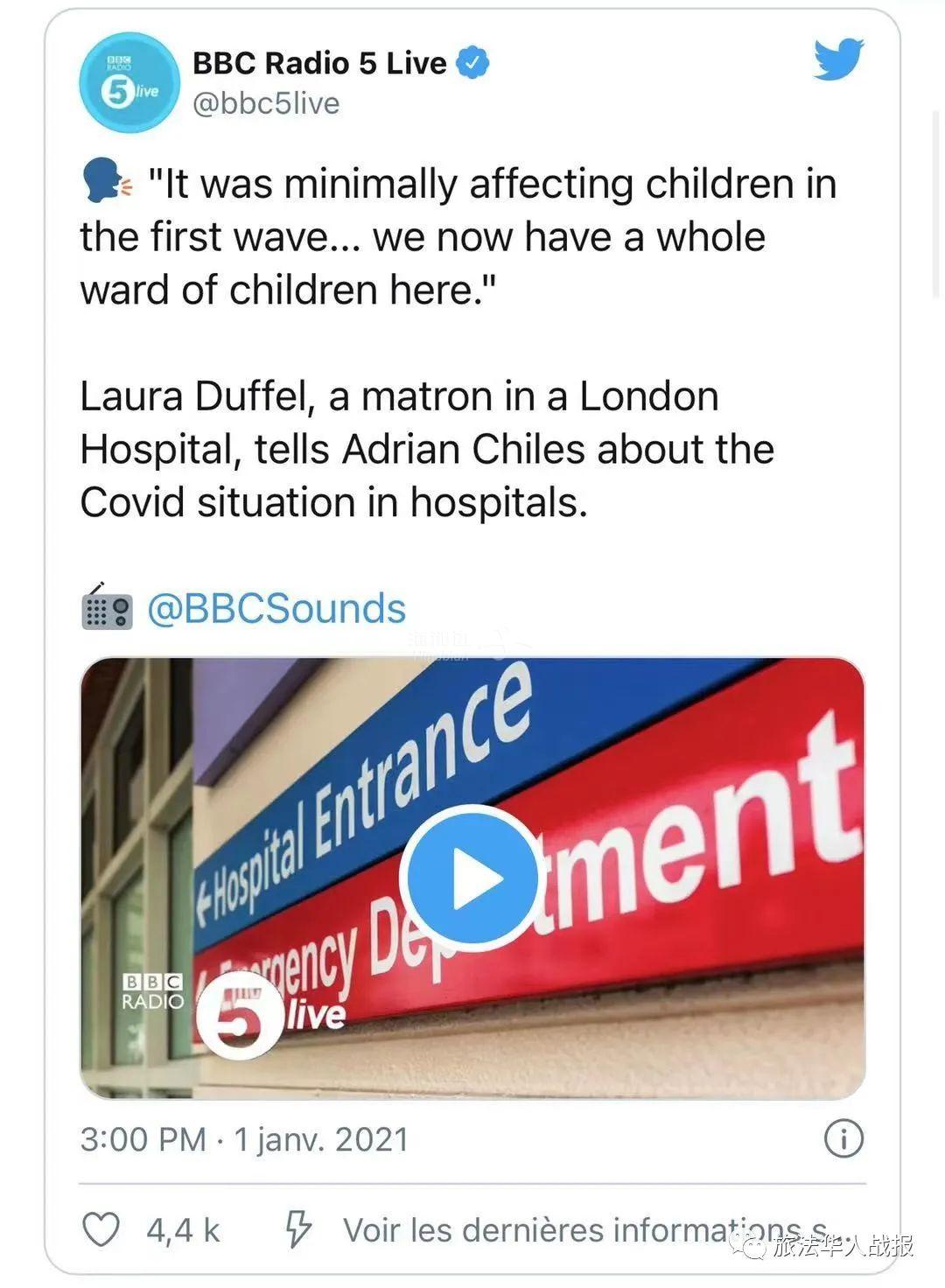Screen dimensions: 945x1288
Task: Click the BBC Radio 5 Live profile avatar
Action: pyautogui.click(x=129, y=82)
